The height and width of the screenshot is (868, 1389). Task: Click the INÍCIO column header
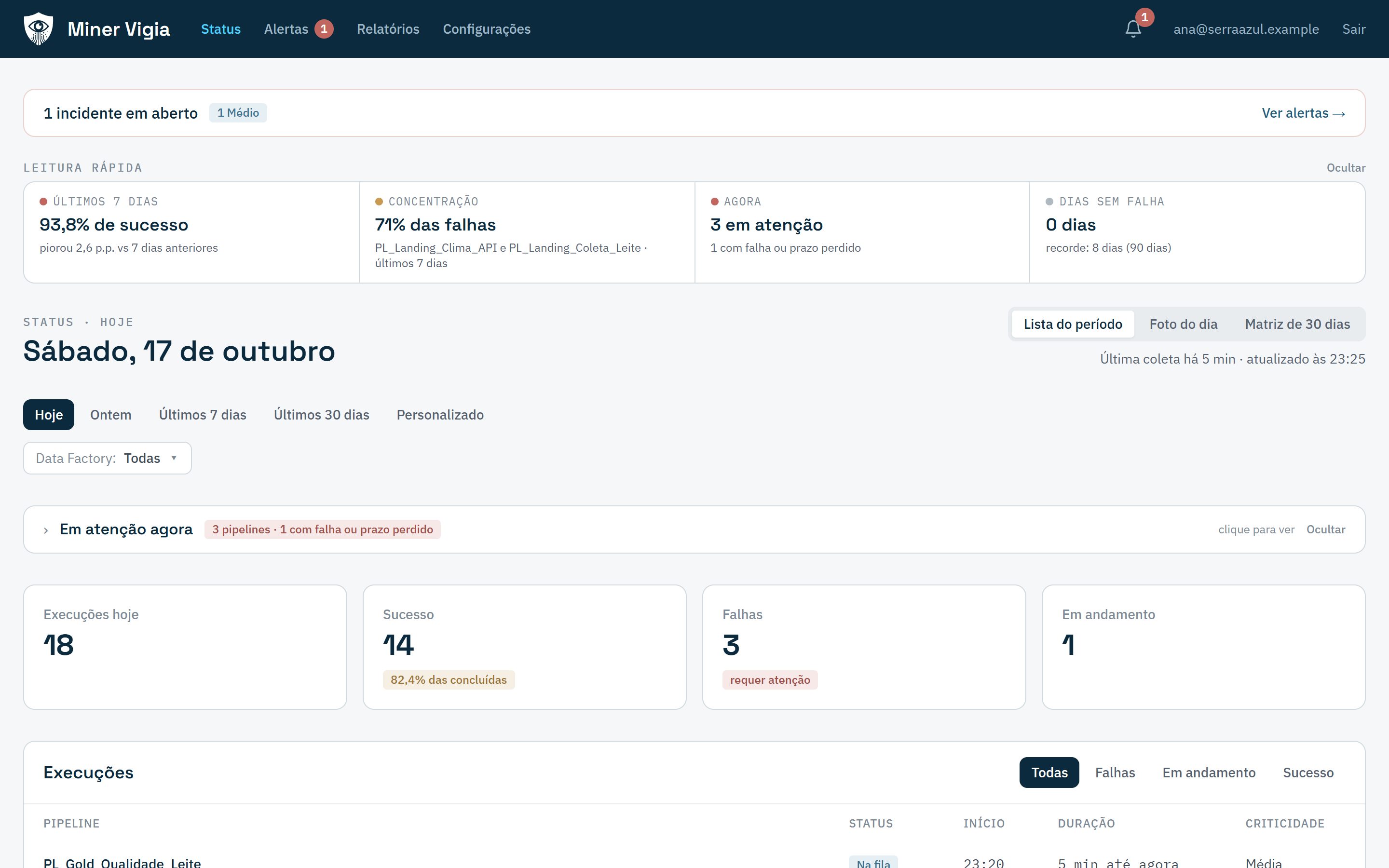pos(984,823)
